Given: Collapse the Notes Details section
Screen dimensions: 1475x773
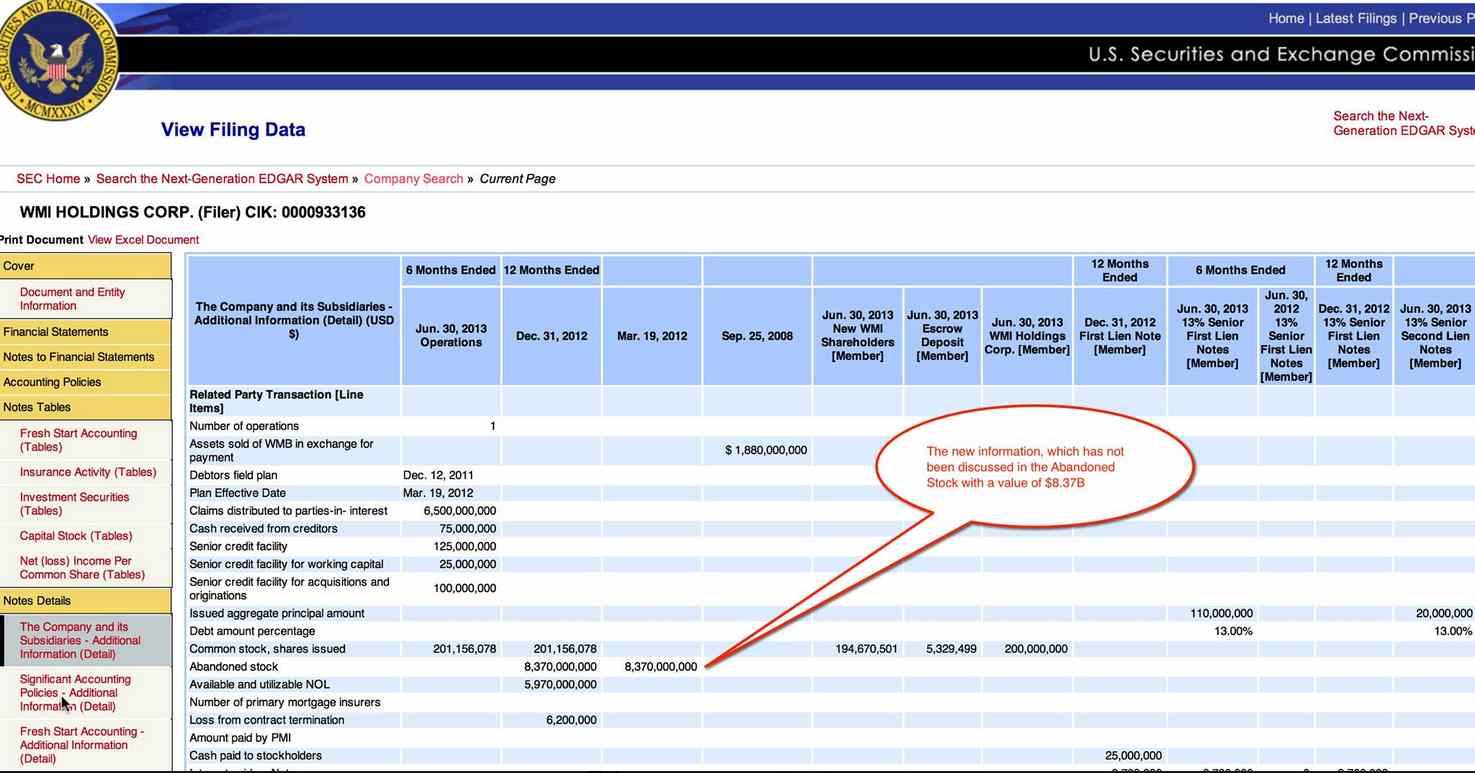Looking at the screenshot, I should [x=86, y=601].
